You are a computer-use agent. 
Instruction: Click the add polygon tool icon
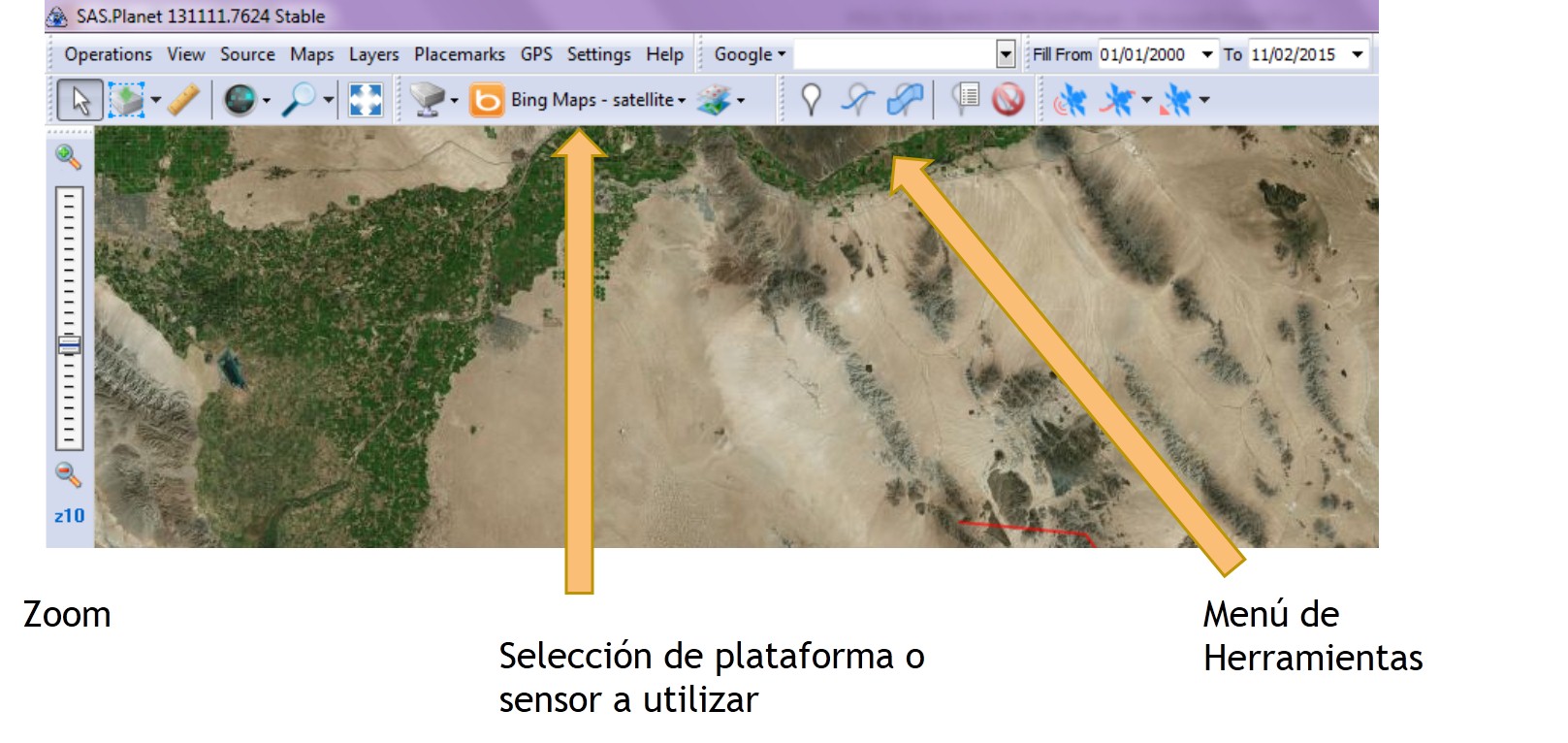coord(905,100)
